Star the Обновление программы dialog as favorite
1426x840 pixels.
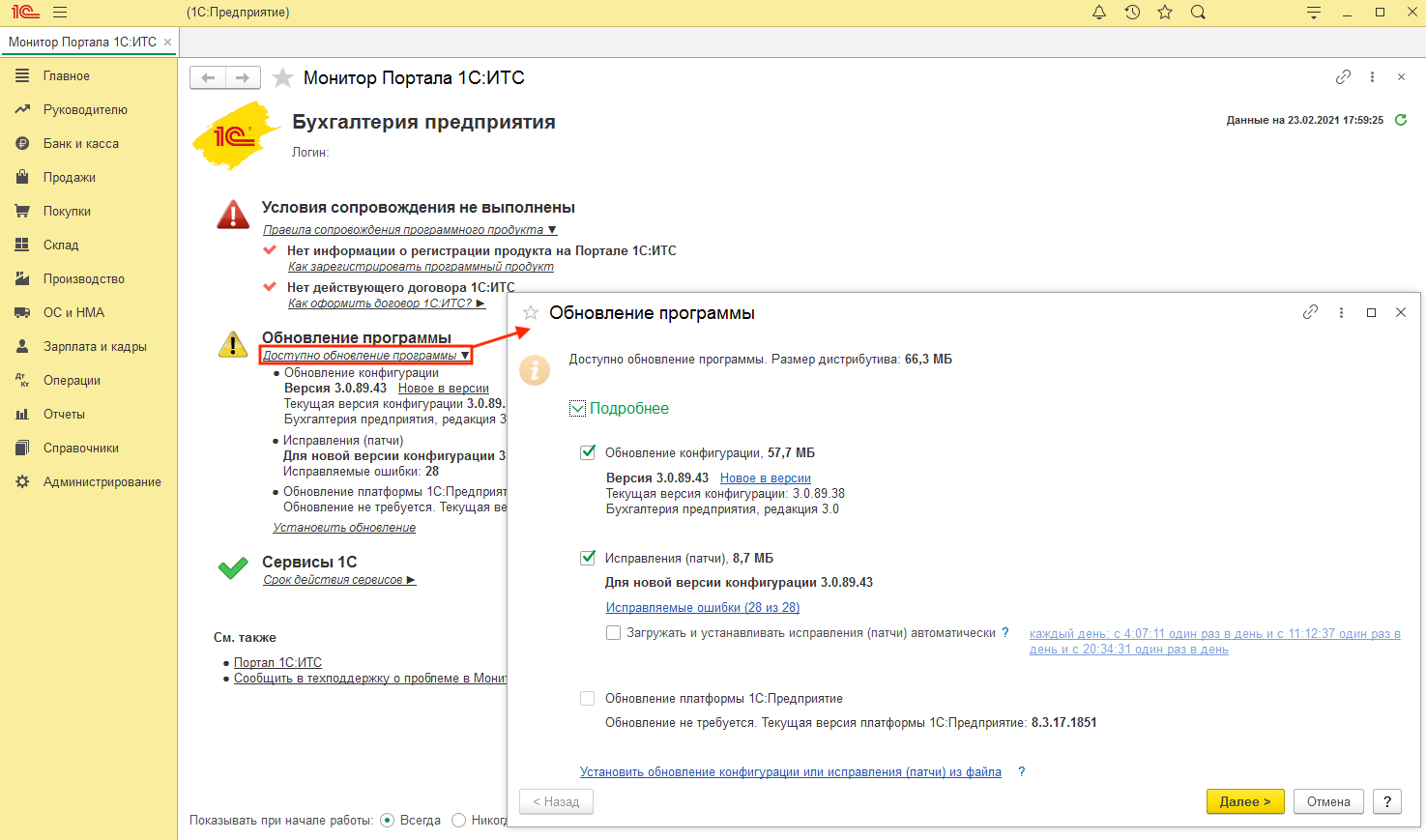click(x=531, y=312)
